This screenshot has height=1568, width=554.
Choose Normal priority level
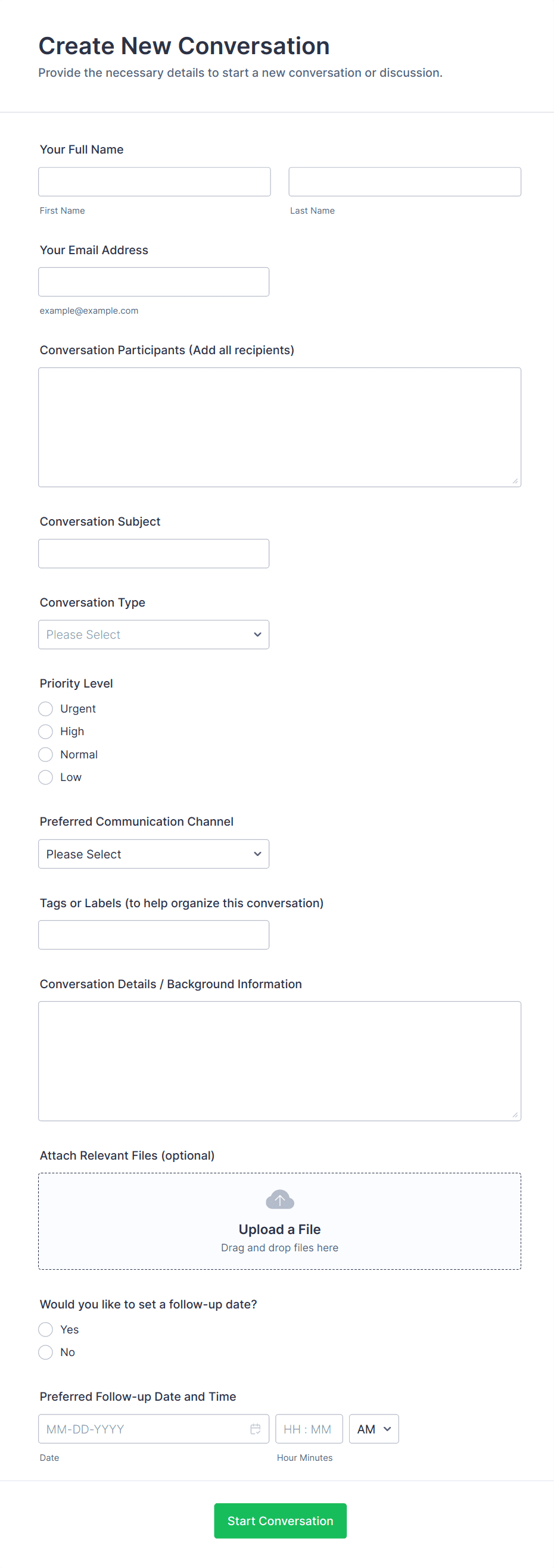point(46,754)
